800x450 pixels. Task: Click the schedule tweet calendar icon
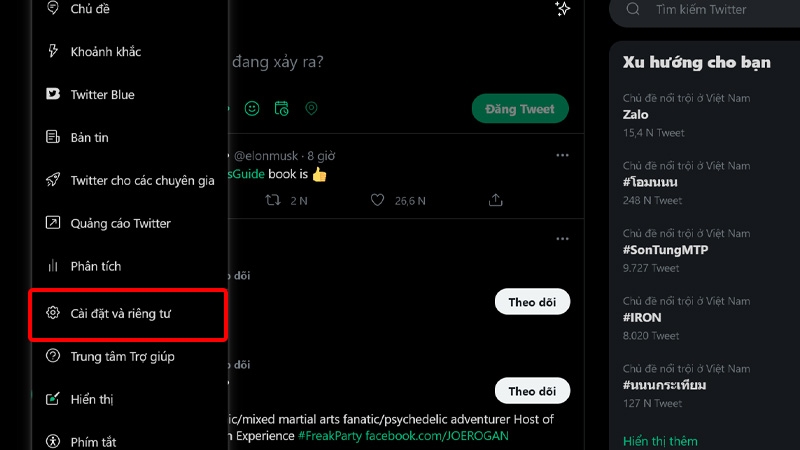click(281, 108)
